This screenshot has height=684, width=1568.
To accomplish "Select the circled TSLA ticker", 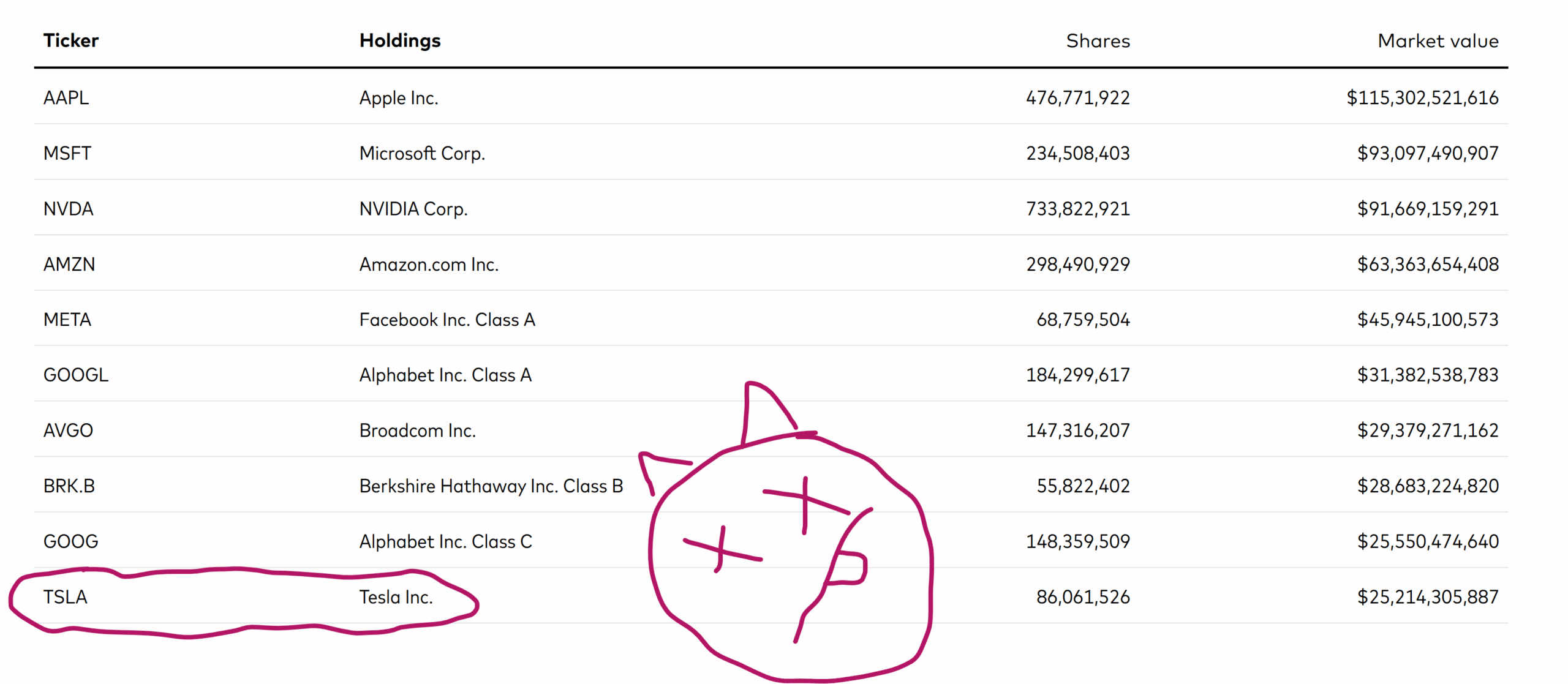I will pyautogui.click(x=66, y=597).
